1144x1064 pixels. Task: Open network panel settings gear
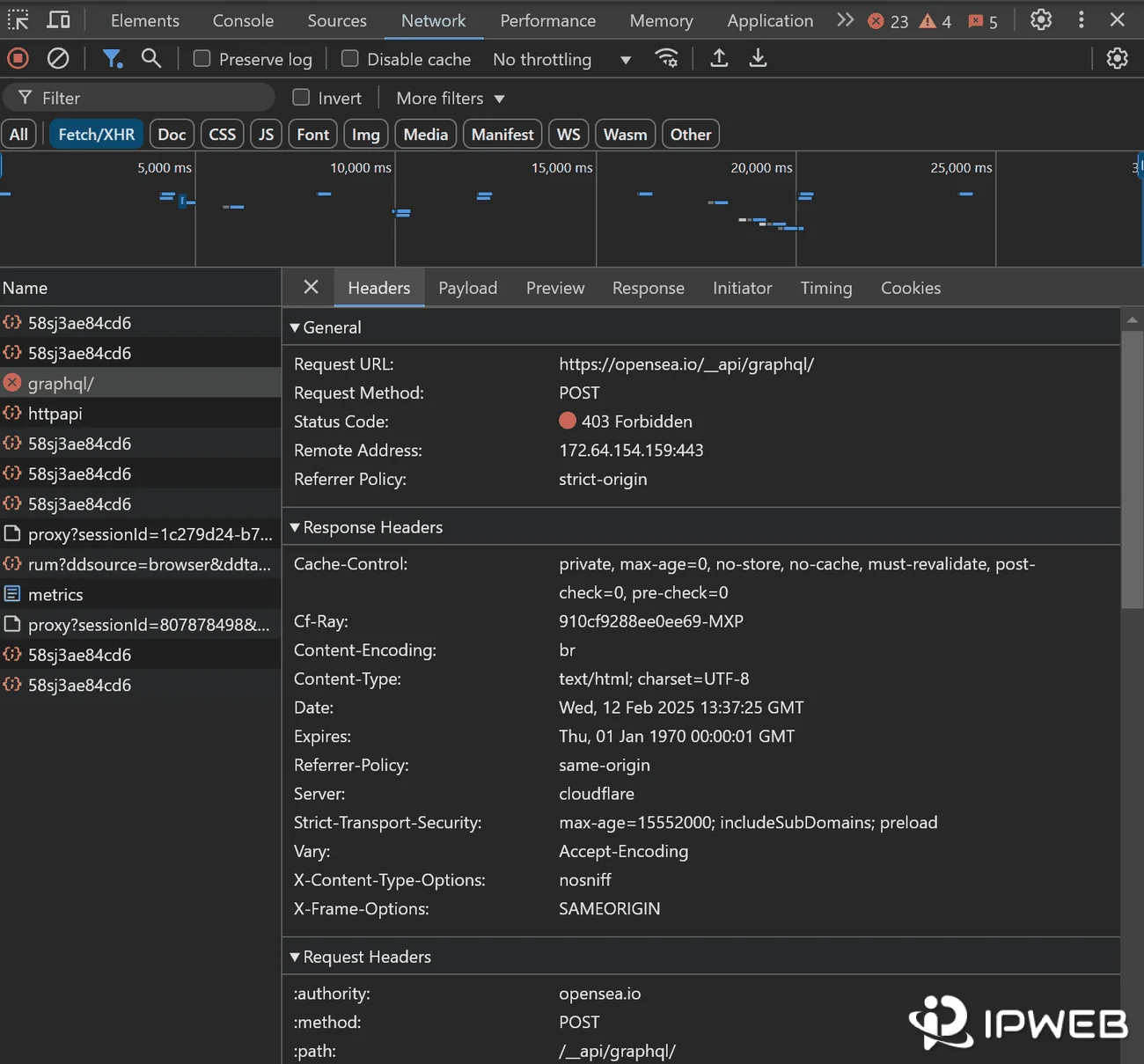click(1118, 59)
